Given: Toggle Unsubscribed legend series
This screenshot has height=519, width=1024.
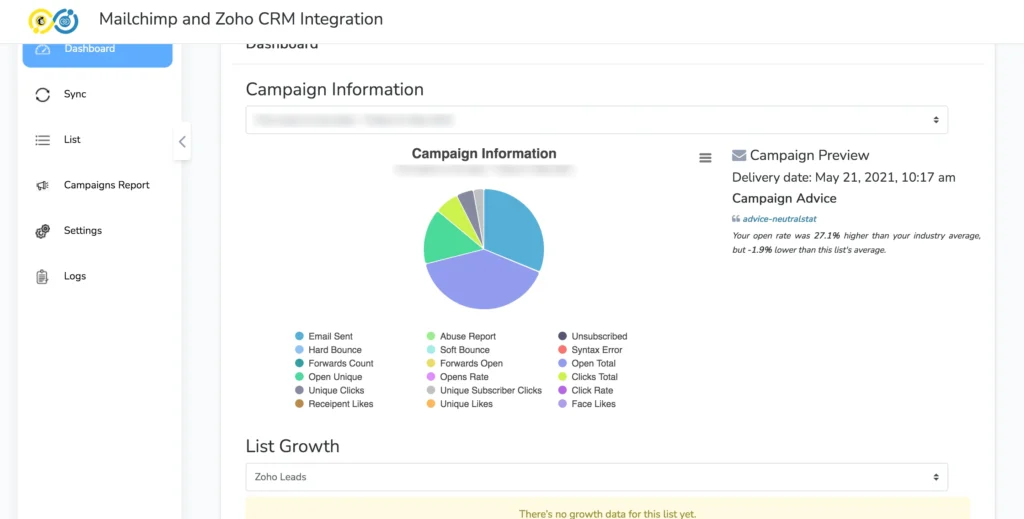Looking at the screenshot, I should (x=593, y=336).
